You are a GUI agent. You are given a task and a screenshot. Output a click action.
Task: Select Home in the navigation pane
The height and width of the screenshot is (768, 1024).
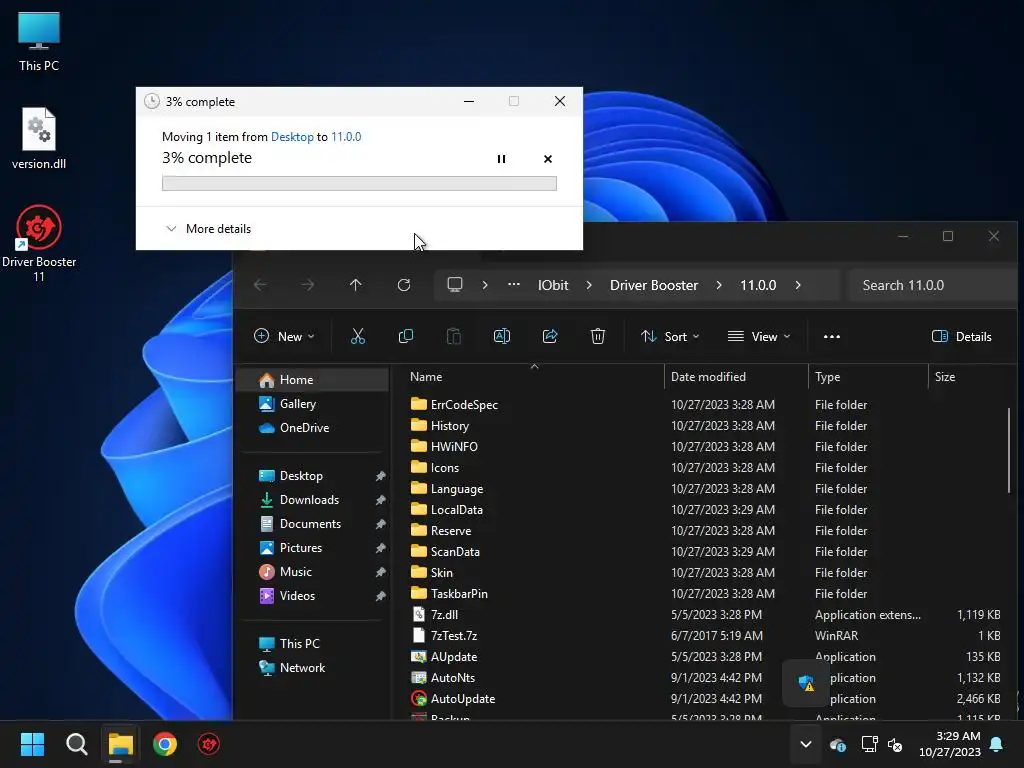pos(312,379)
